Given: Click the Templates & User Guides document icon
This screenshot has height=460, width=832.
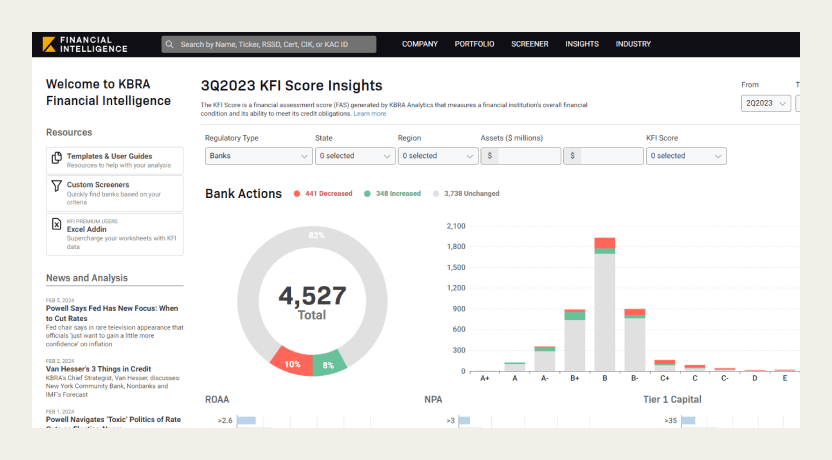Looking at the screenshot, I should pos(56,158).
